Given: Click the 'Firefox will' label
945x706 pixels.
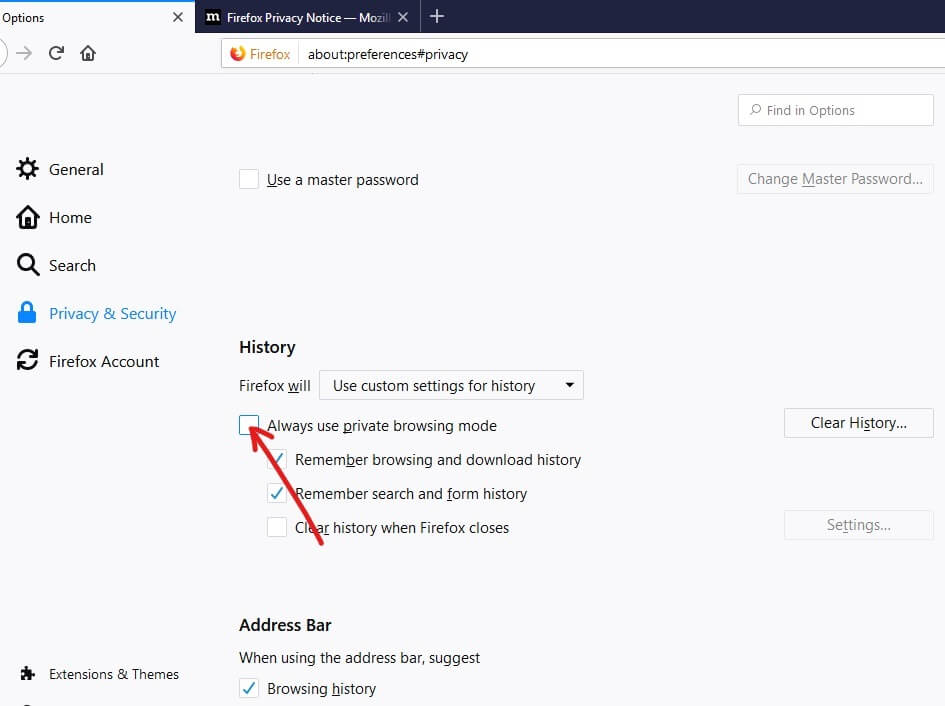Looking at the screenshot, I should point(275,386).
